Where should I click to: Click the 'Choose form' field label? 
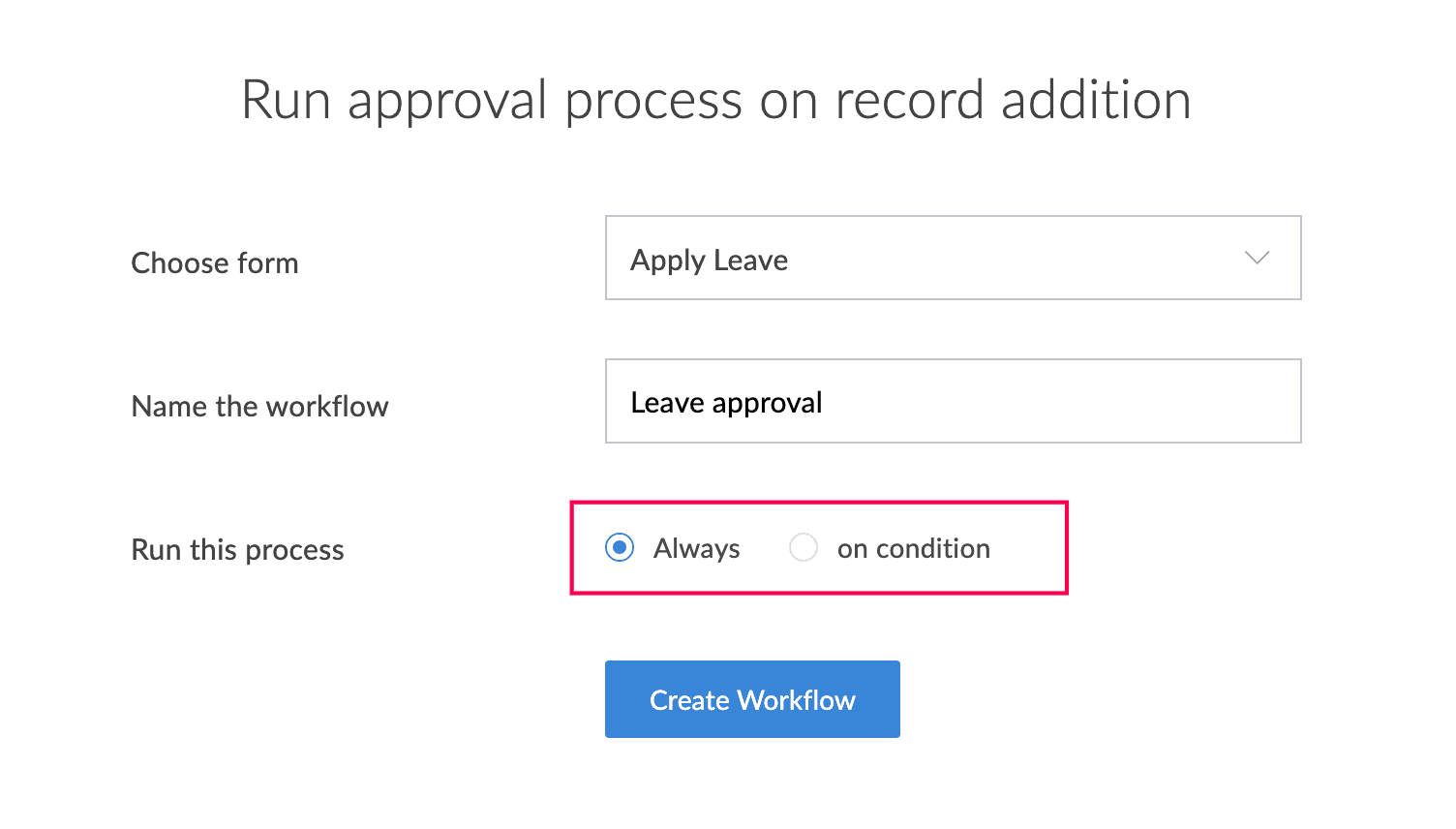214,262
